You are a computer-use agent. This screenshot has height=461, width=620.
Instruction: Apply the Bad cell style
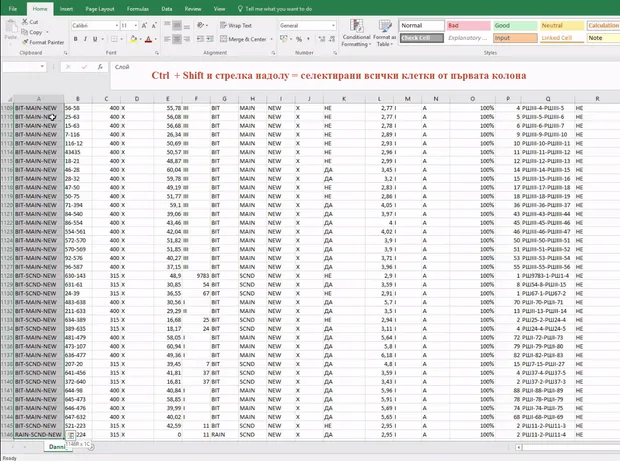[x=469, y=26]
